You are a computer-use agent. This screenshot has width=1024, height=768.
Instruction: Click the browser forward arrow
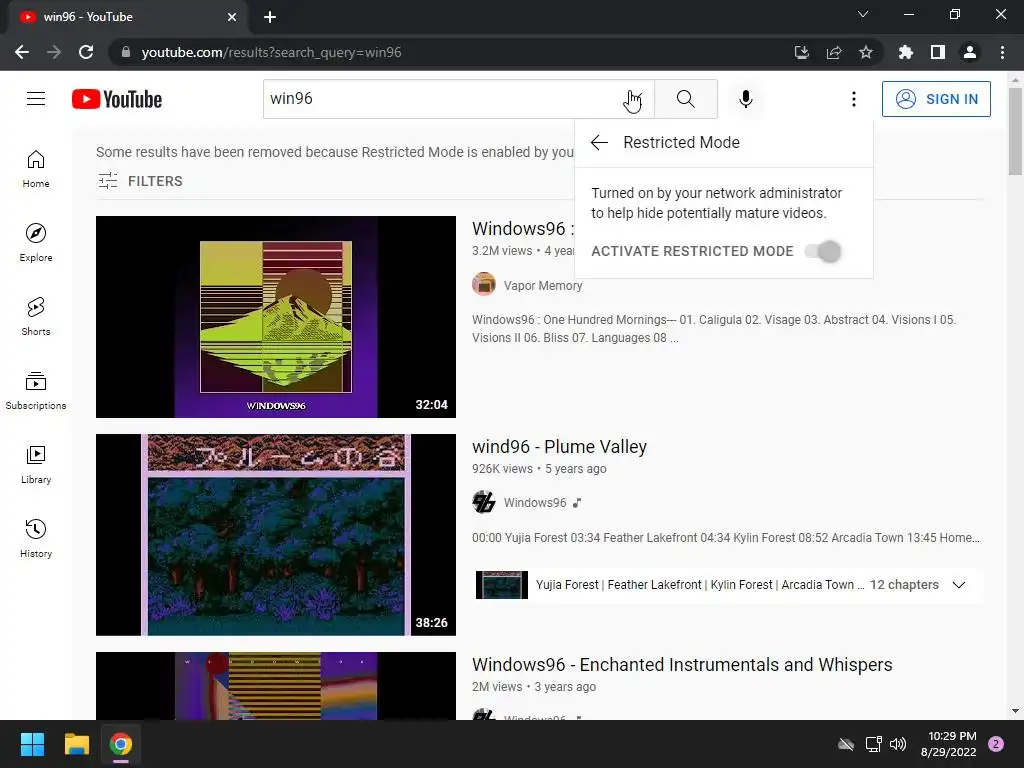coord(54,52)
